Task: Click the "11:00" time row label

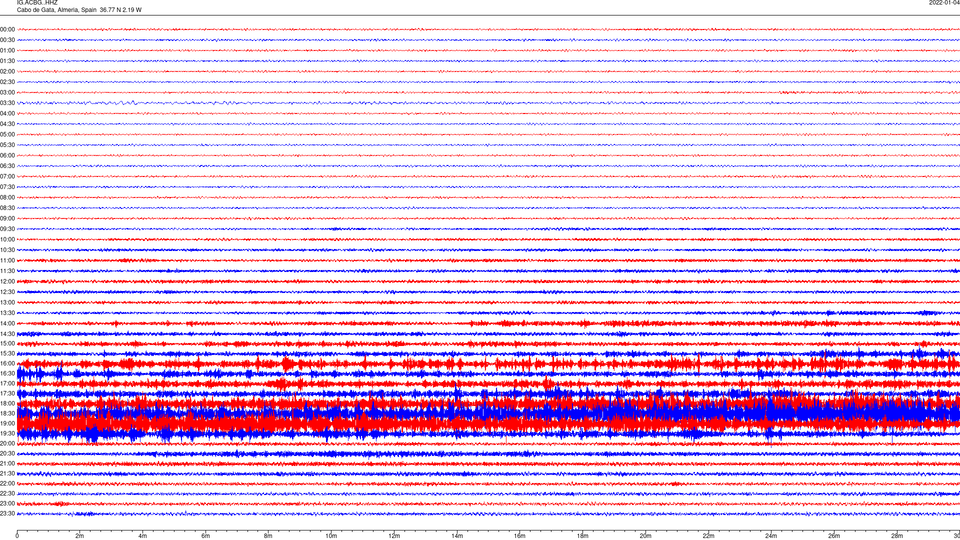Action: click(x=7, y=261)
